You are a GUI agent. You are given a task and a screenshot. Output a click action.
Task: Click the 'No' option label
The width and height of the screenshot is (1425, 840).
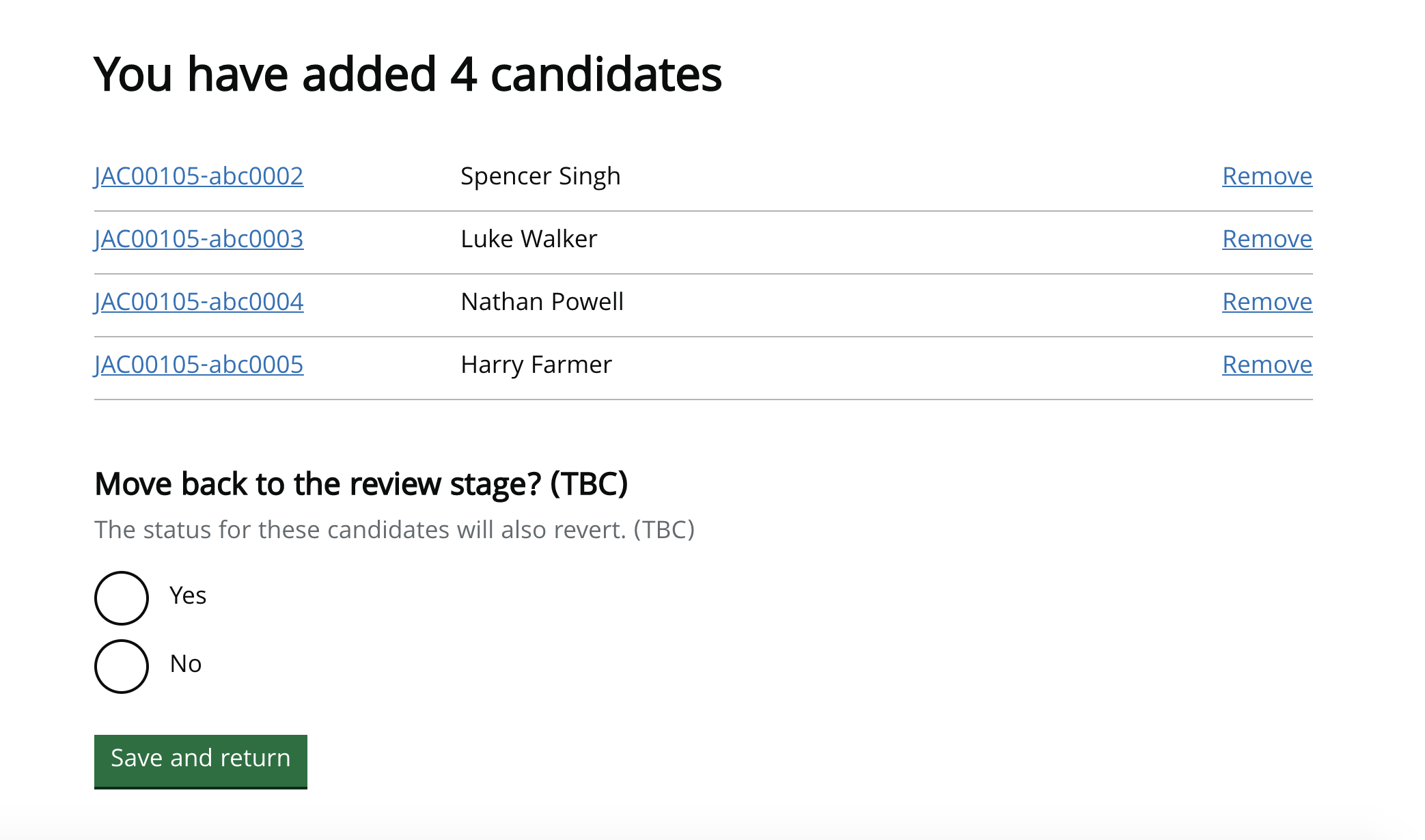point(186,664)
